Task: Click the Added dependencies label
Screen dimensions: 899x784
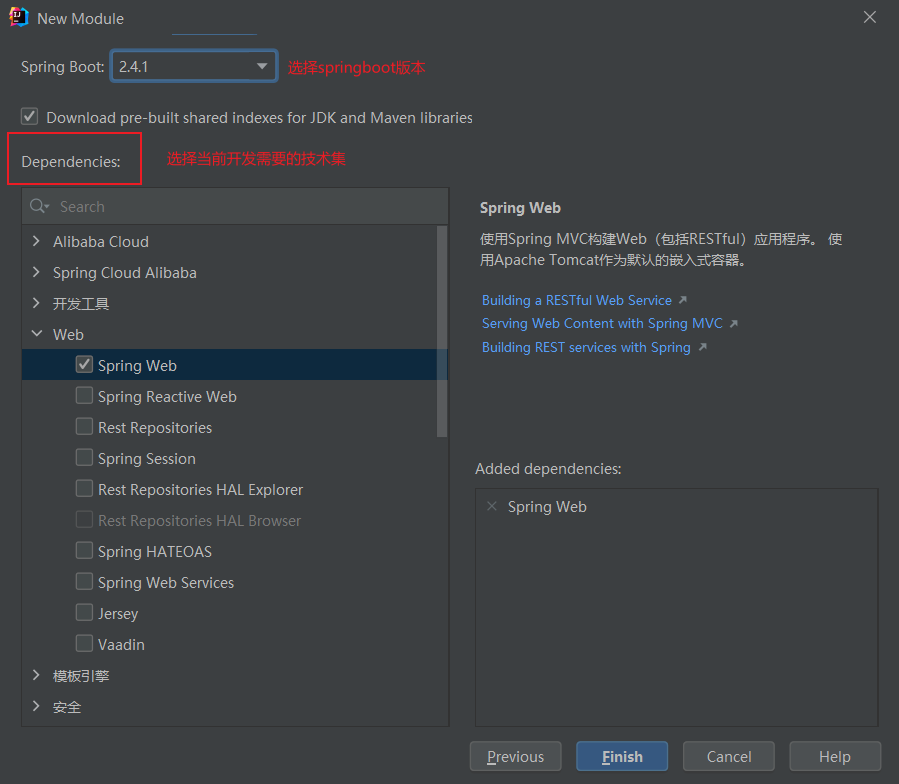Action: (x=548, y=469)
